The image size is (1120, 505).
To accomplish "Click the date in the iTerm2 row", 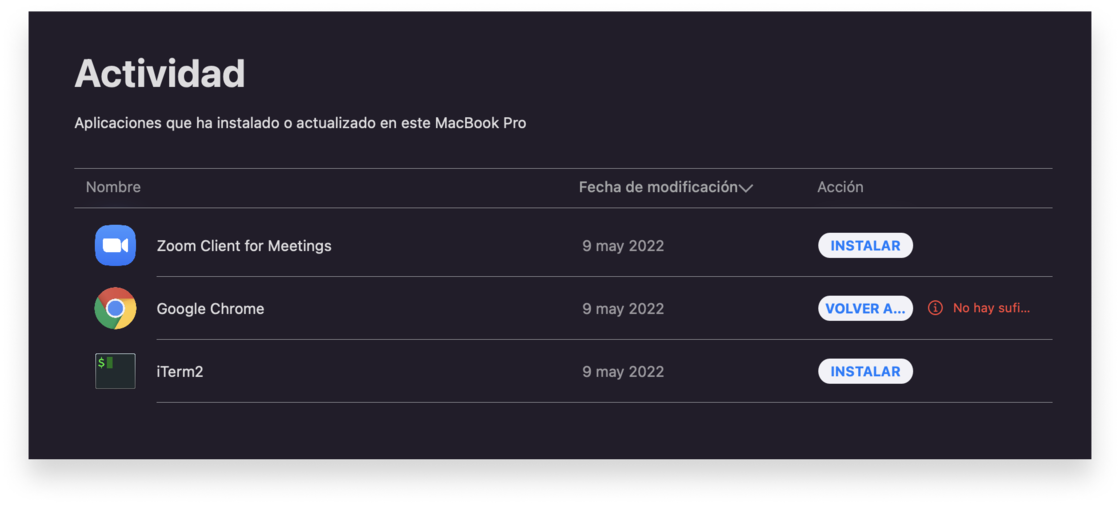I will pos(623,371).
